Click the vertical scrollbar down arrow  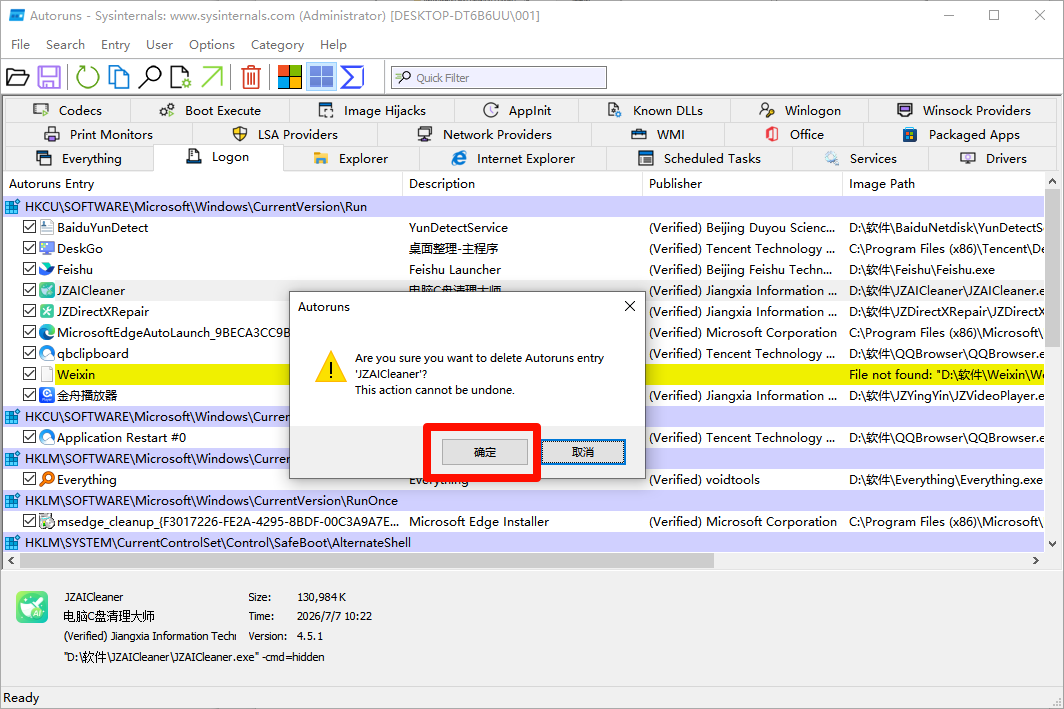1052,543
